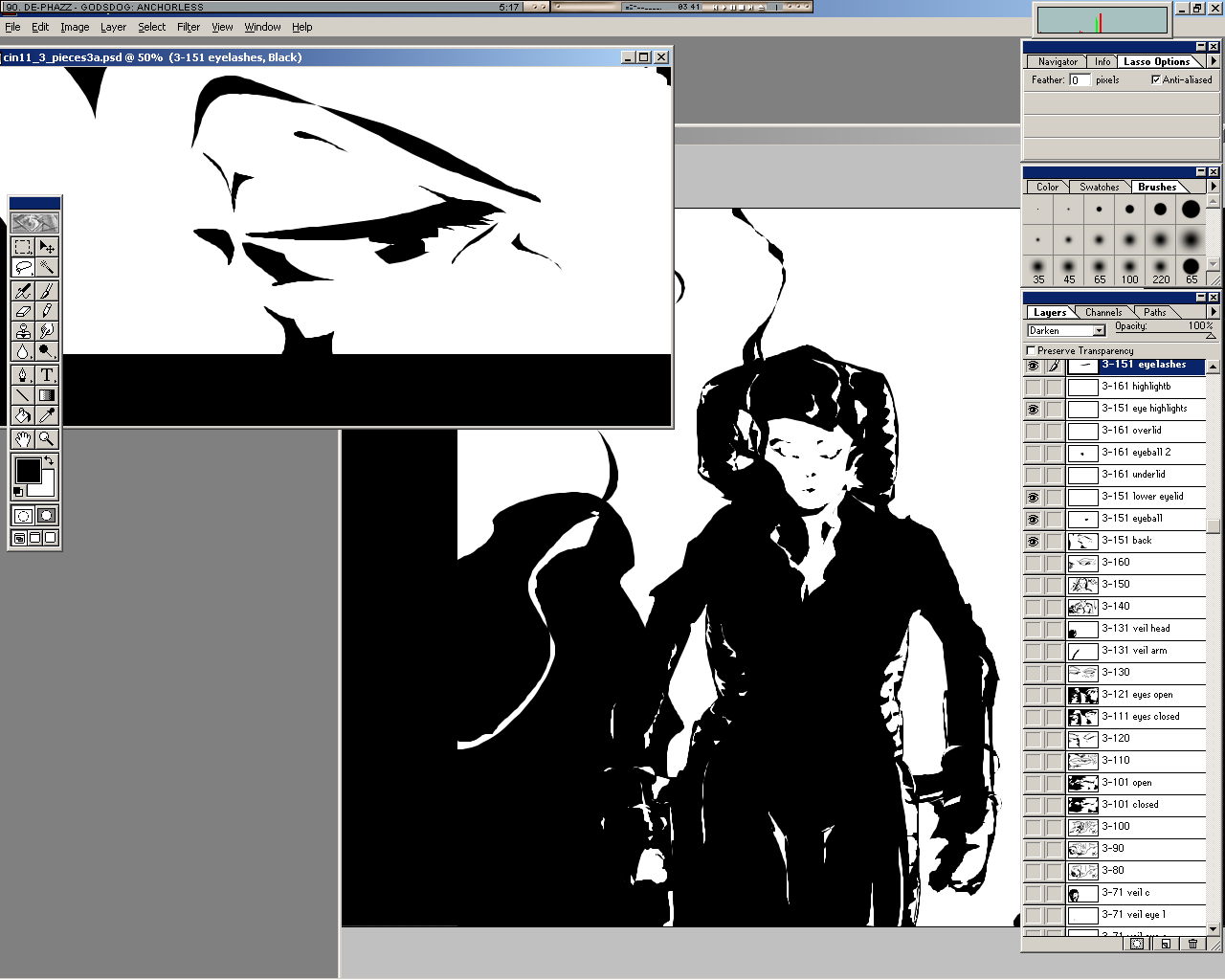Create new layer icon in Layers palette
This screenshot has height=980, width=1225.
(x=1165, y=944)
